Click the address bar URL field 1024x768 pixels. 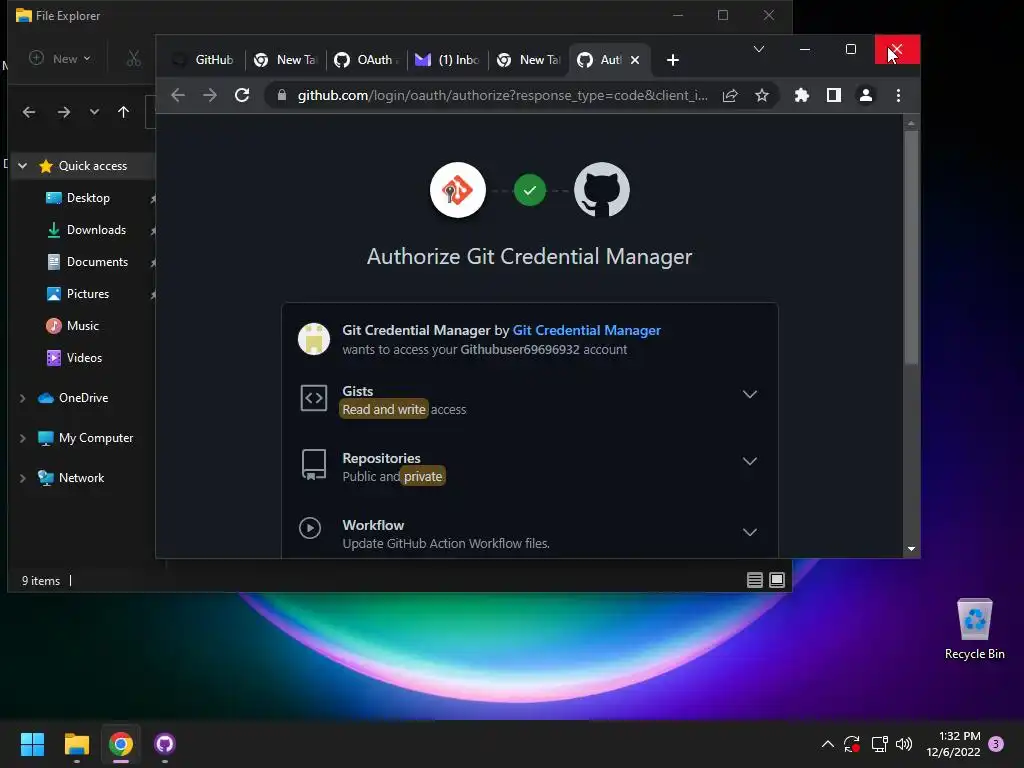(502, 95)
